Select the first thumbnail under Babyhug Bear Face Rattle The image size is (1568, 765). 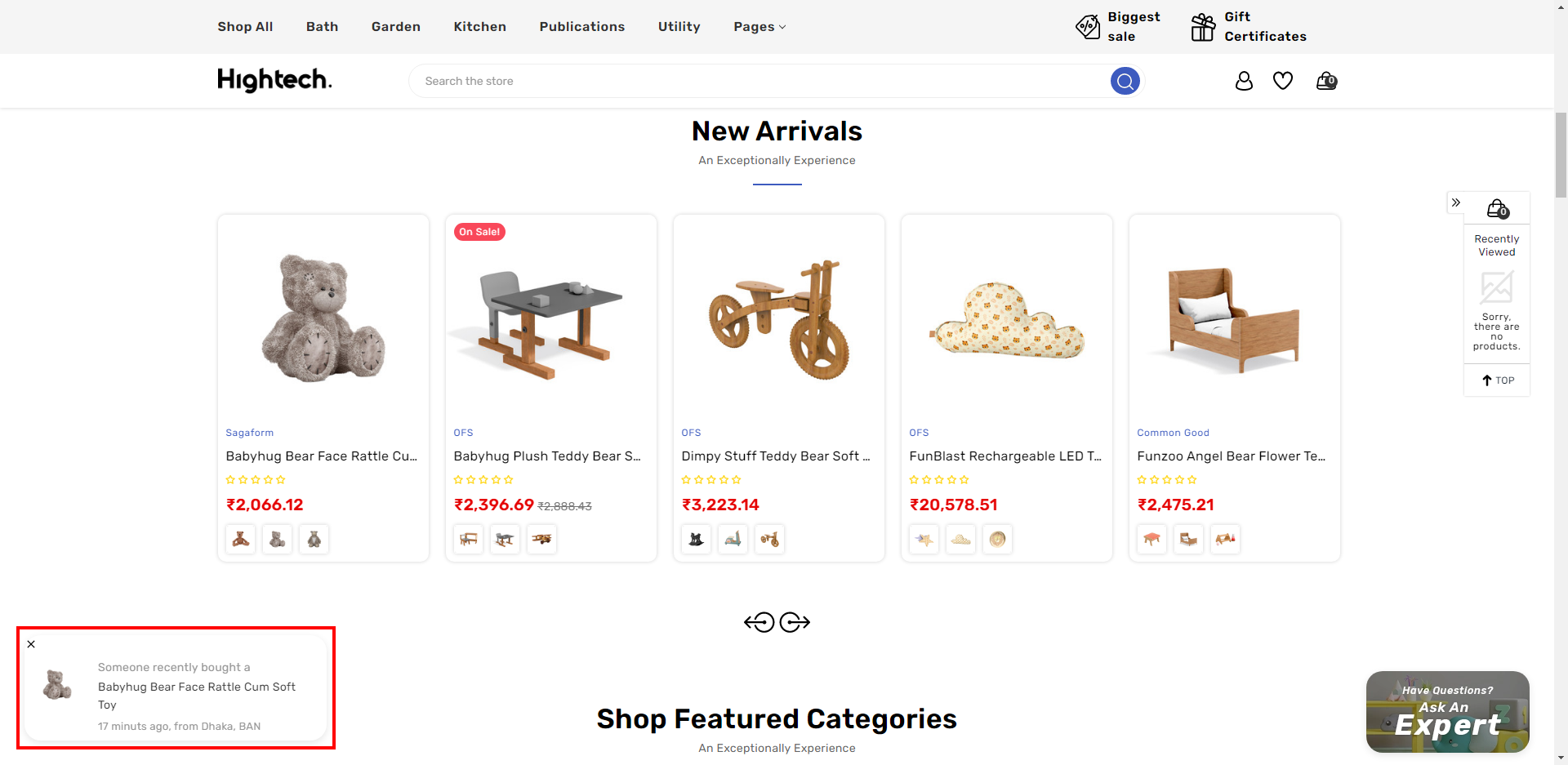(x=241, y=539)
